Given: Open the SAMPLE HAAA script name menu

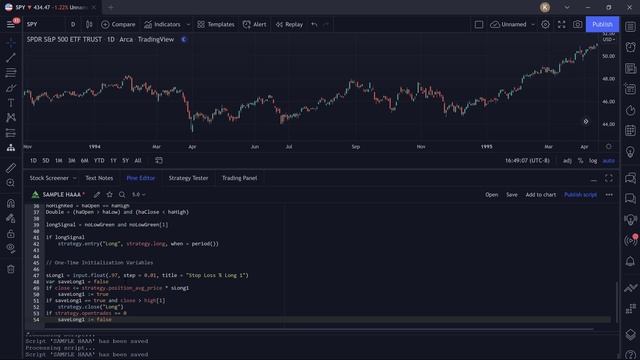Looking at the screenshot, I should [61, 195].
